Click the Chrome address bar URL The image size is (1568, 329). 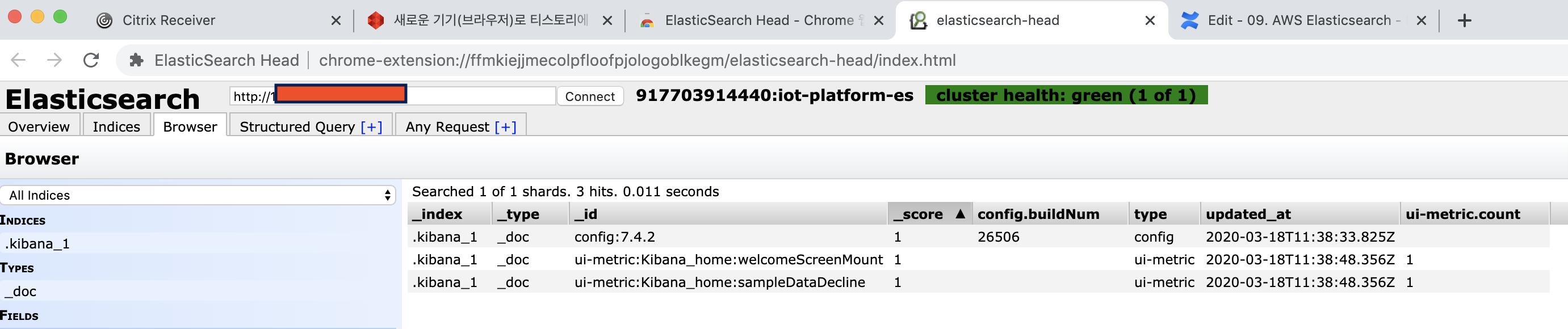click(638, 60)
